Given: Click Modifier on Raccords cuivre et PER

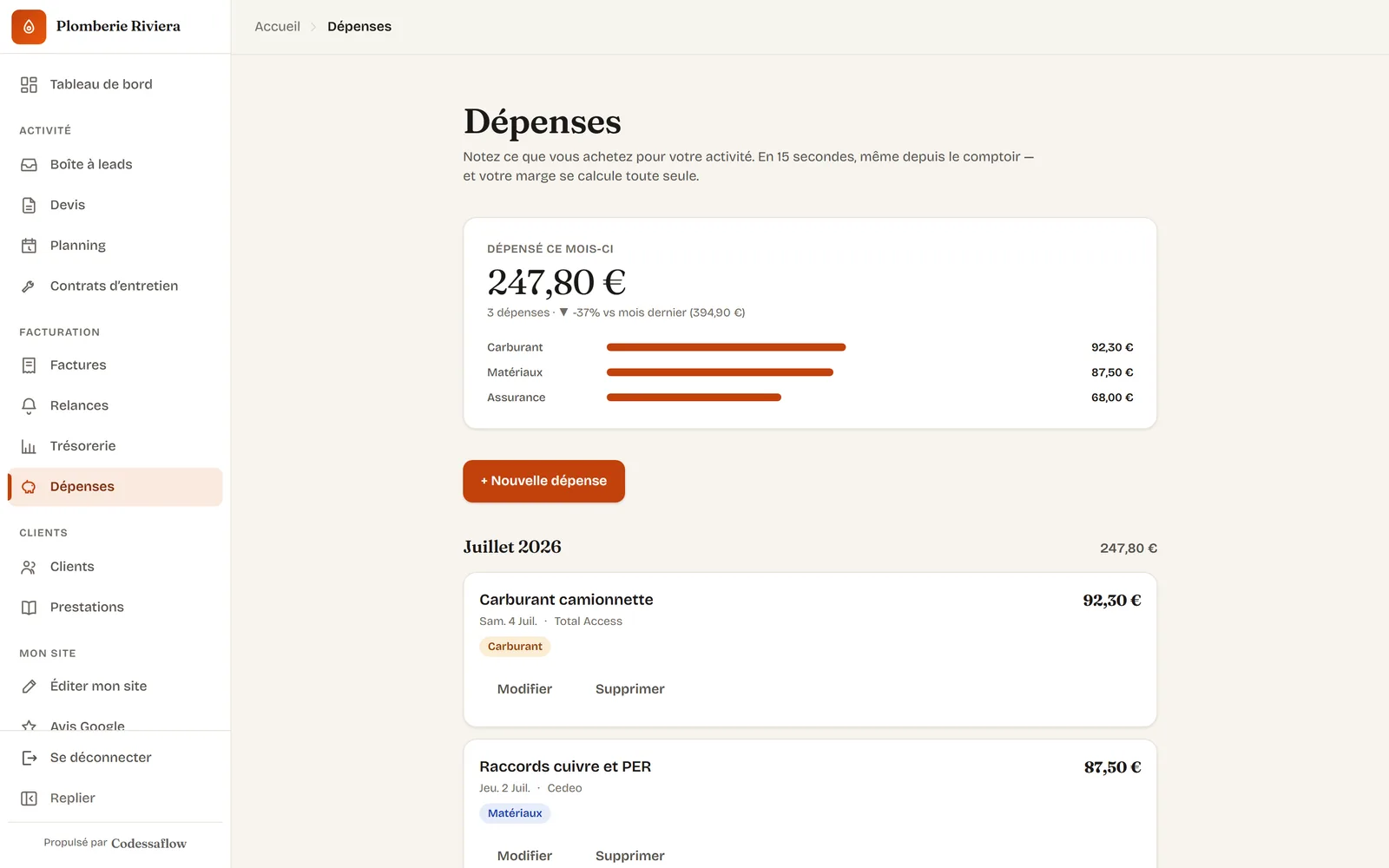Looking at the screenshot, I should pyautogui.click(x=524, y=856).
